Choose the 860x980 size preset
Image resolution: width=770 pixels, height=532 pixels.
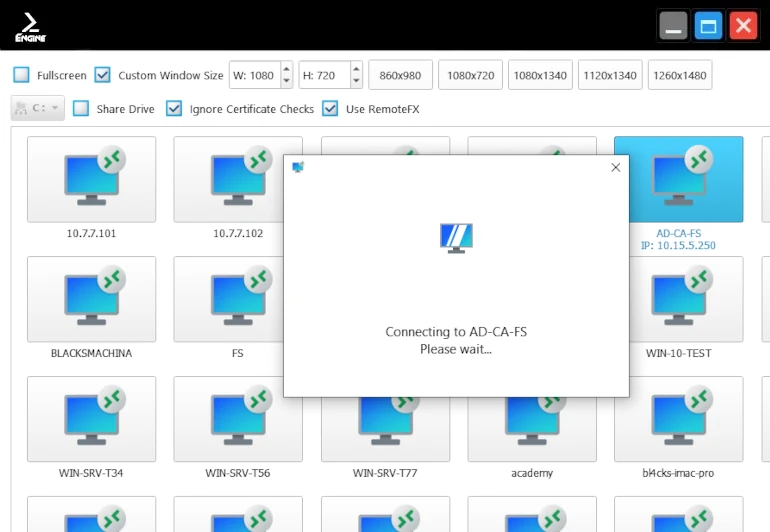400,75
